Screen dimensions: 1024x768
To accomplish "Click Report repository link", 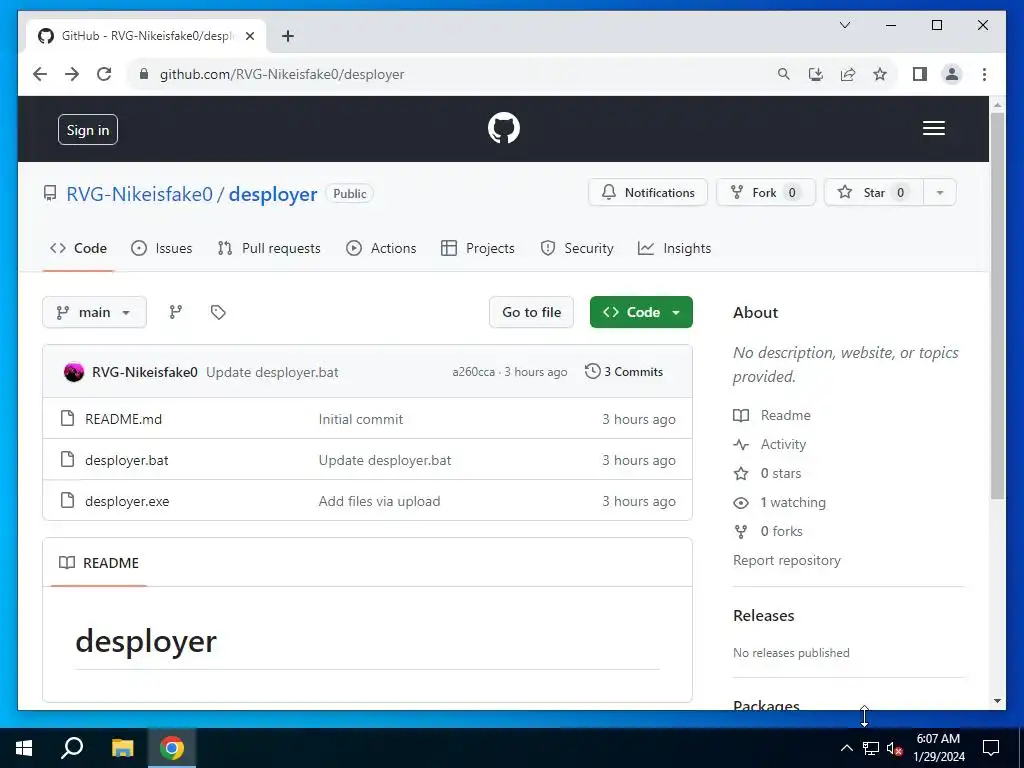I will pos(787,560).
